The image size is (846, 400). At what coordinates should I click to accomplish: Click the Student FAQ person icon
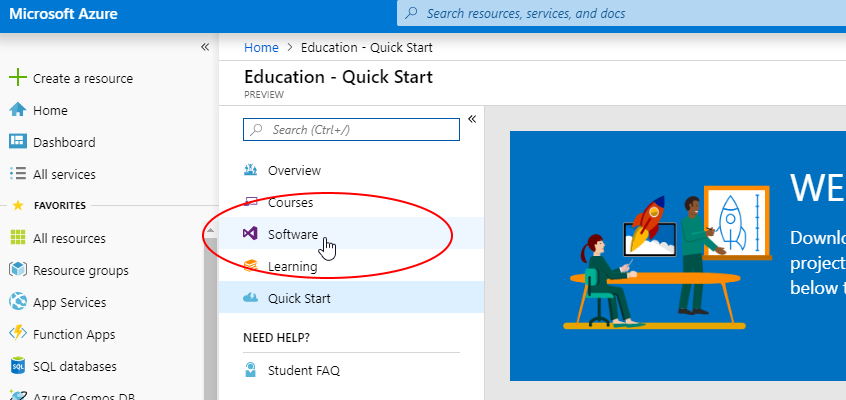pos(250,370)
